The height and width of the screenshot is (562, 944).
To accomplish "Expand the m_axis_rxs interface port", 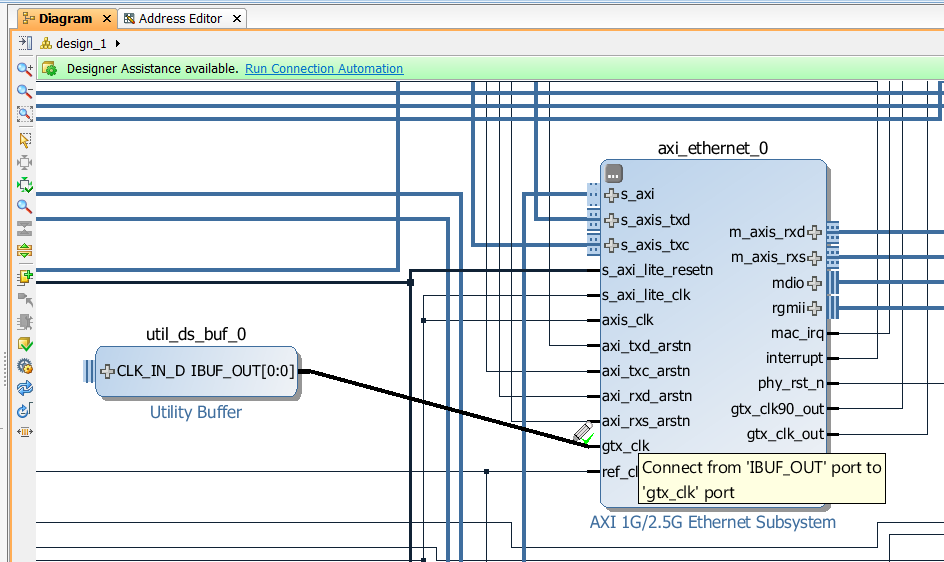I will [x=815, y=258].
